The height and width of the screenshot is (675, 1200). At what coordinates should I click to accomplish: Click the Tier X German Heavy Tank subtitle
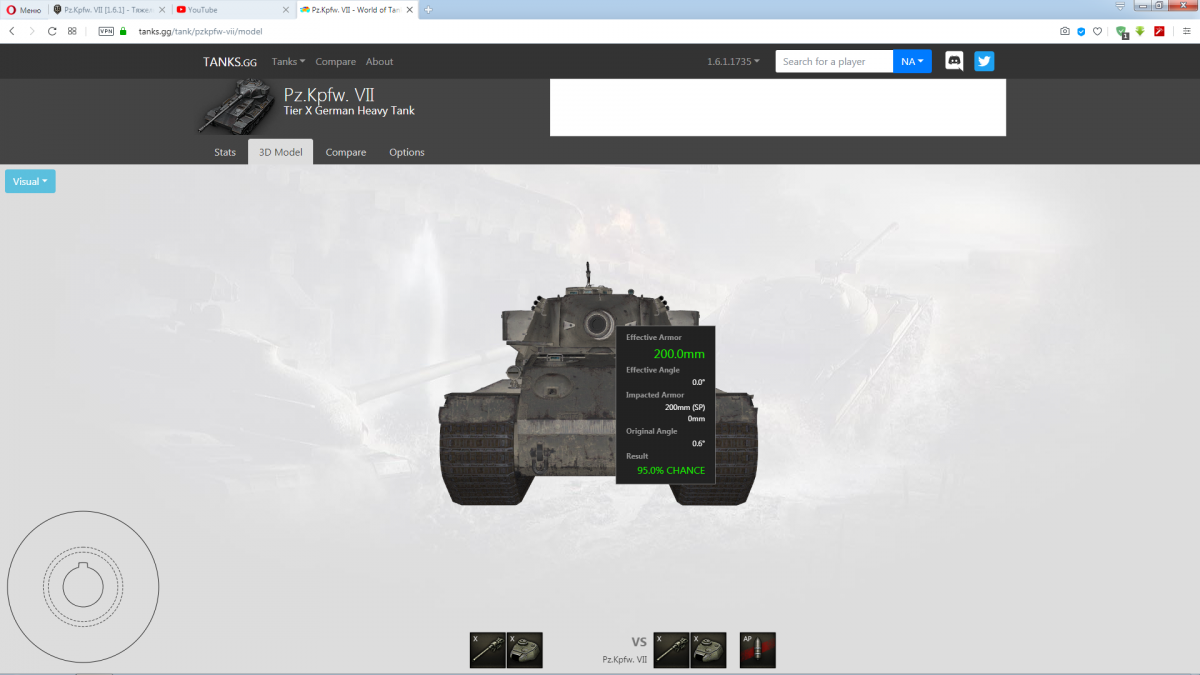pos(349,111)
